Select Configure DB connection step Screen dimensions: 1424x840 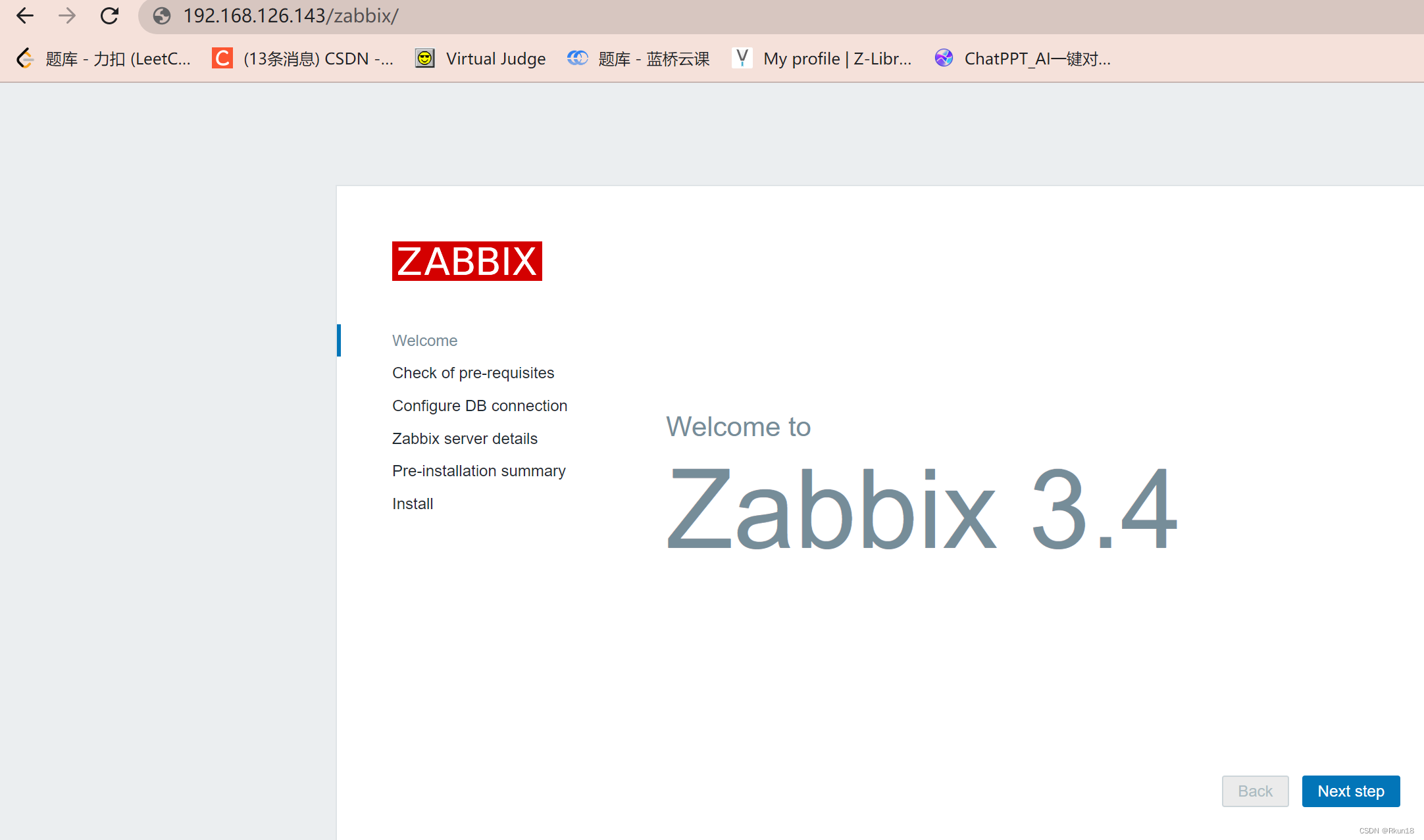tap(480, 406)
